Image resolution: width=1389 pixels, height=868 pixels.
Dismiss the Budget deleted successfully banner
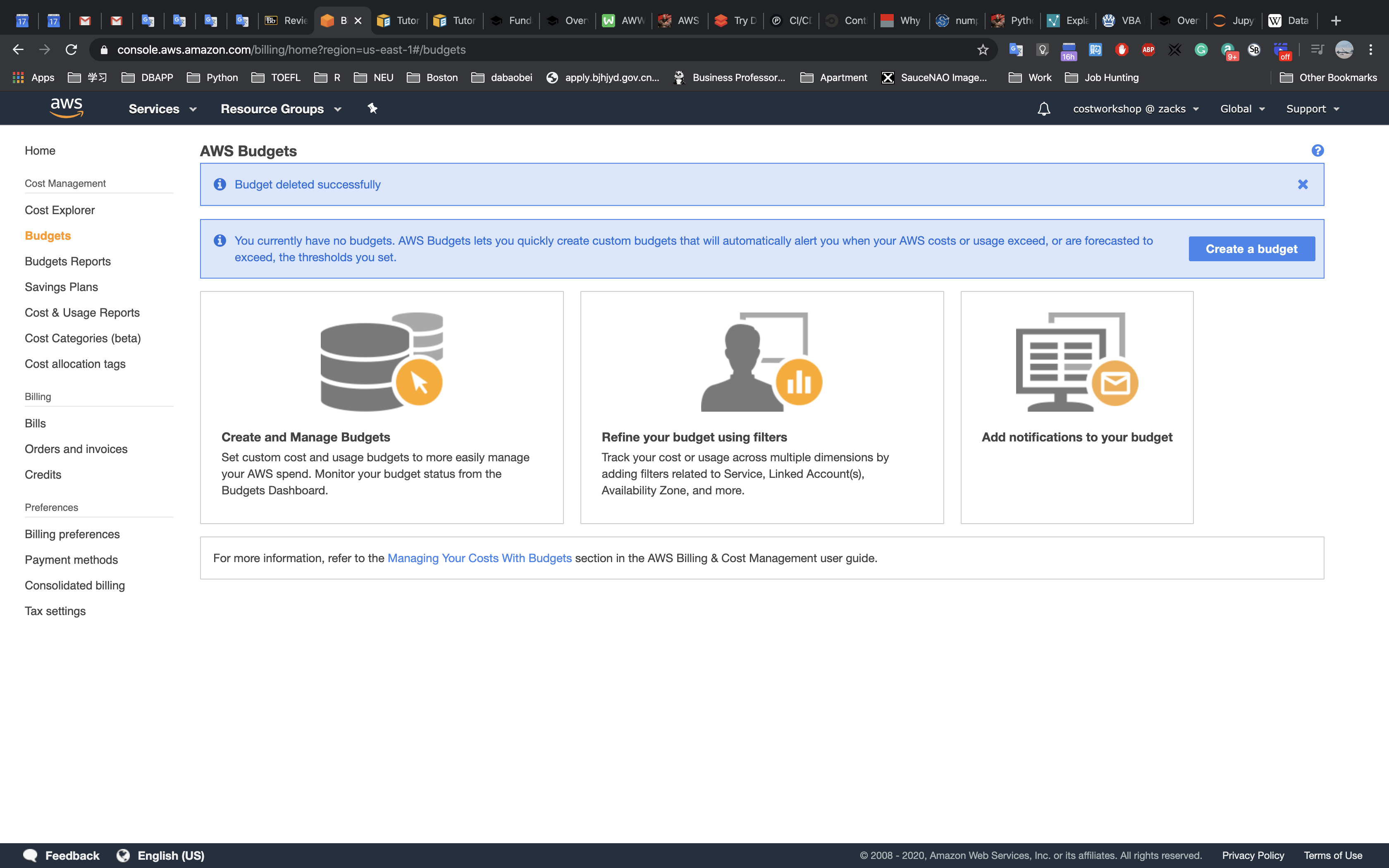coord(1302,184)
